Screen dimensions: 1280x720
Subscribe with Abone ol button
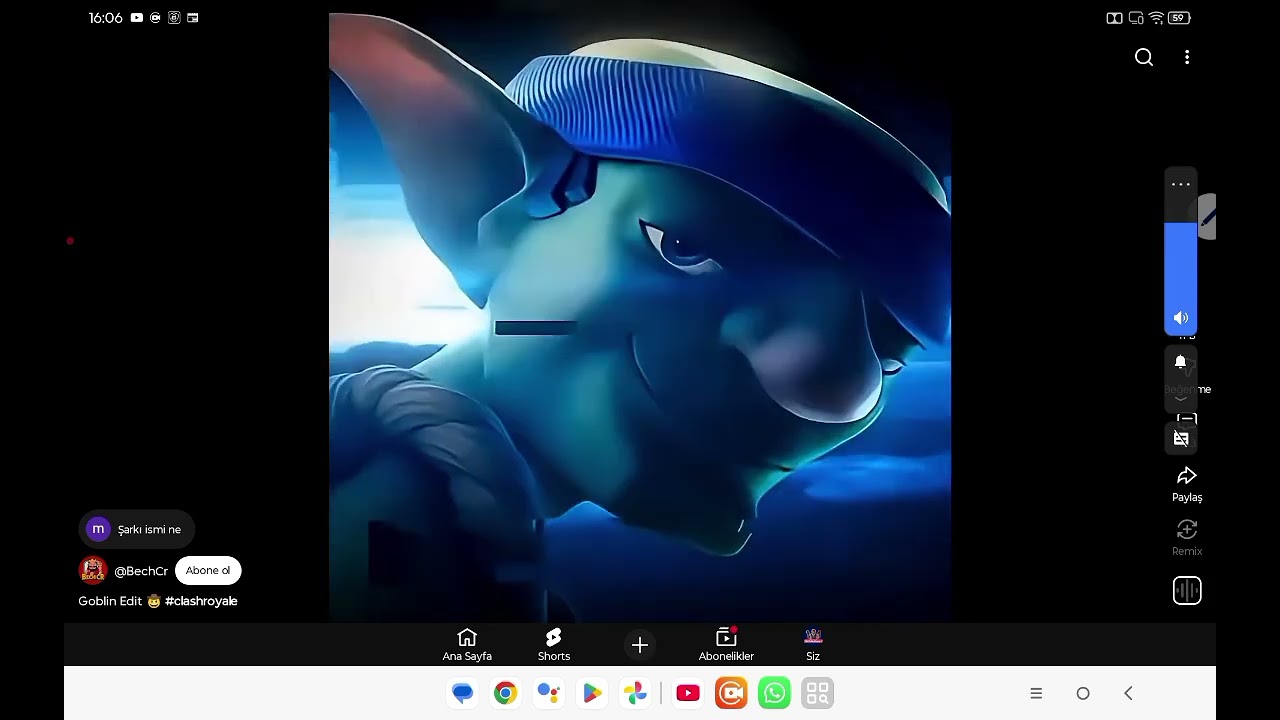click(208, 570)
